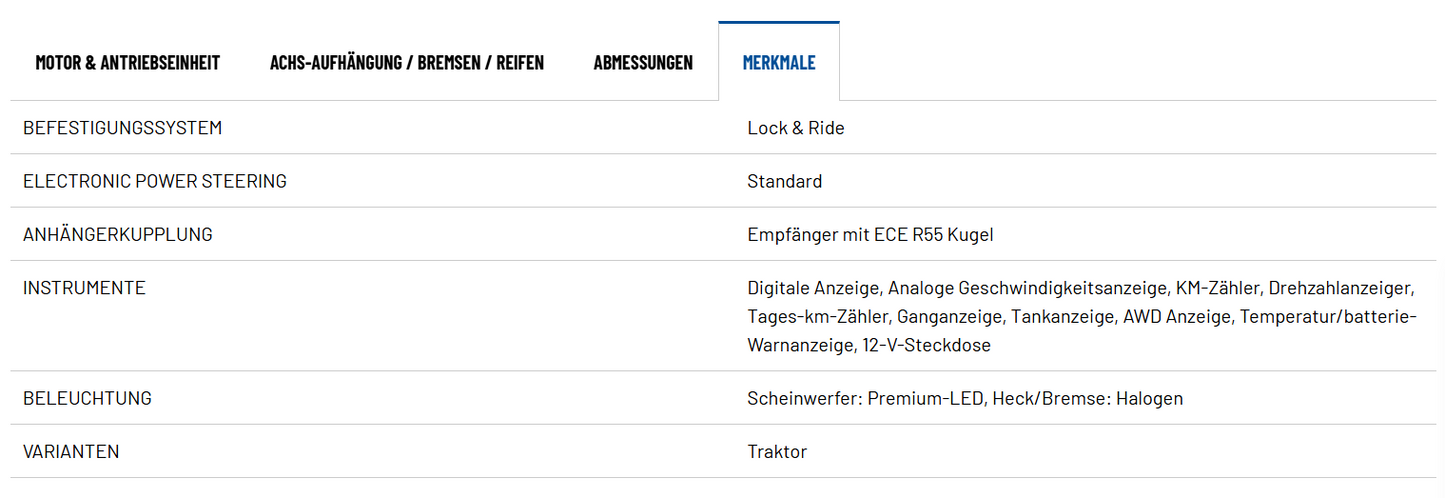The width and height of the screenshot is (1445, 498).
Task: Click the Digitale Anzeige text
Action: click(814, 288)
